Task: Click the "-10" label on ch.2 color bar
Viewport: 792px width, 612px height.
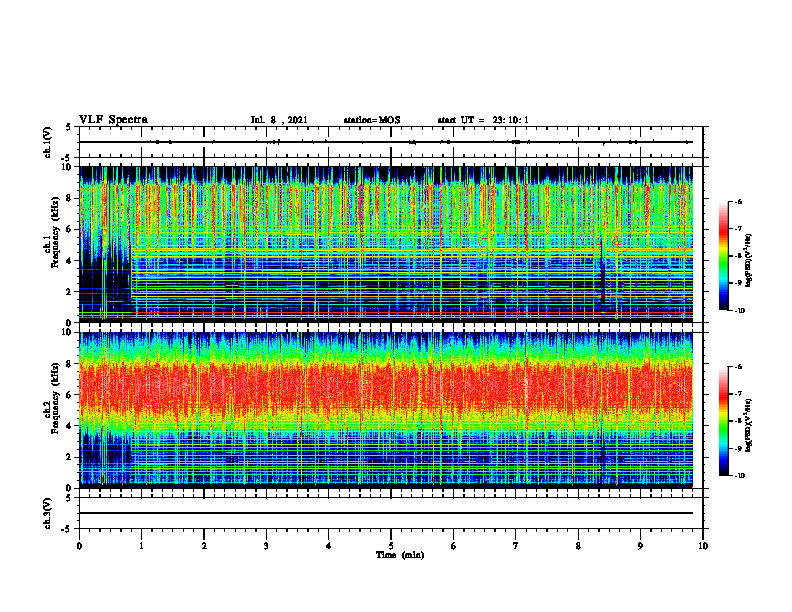Action: (x=739, y=476)
